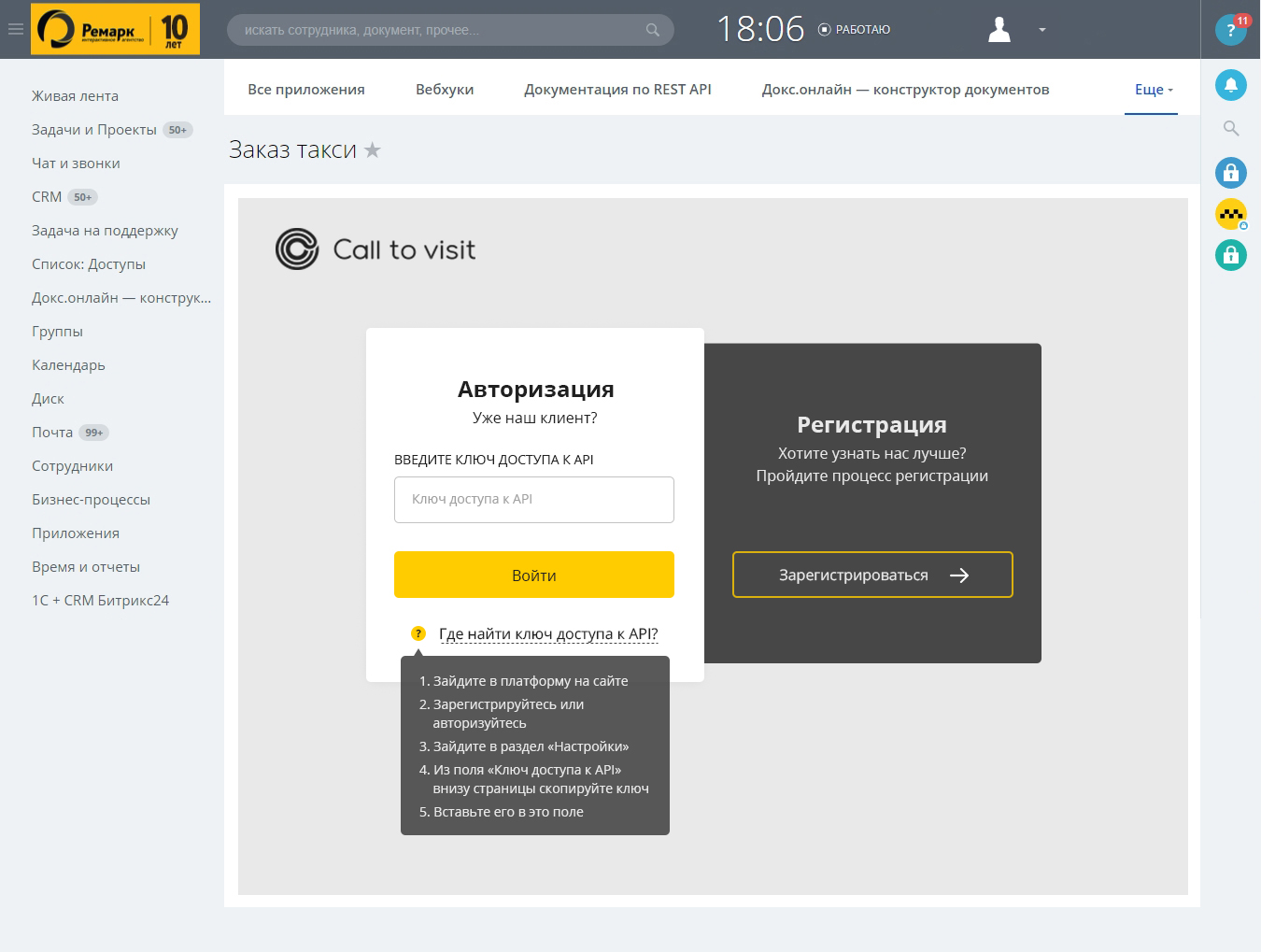Screen dimensions: 1261x952
Task: Open Время и отчеты in sidebar
Action: pos(86,567)
